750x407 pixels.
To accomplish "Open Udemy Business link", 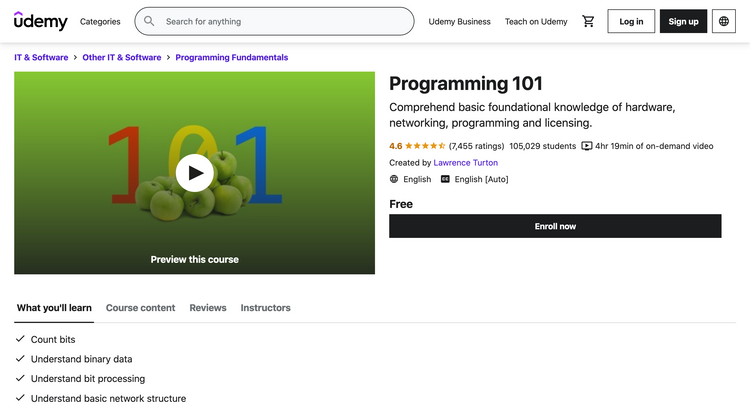I will click(459, 21).
